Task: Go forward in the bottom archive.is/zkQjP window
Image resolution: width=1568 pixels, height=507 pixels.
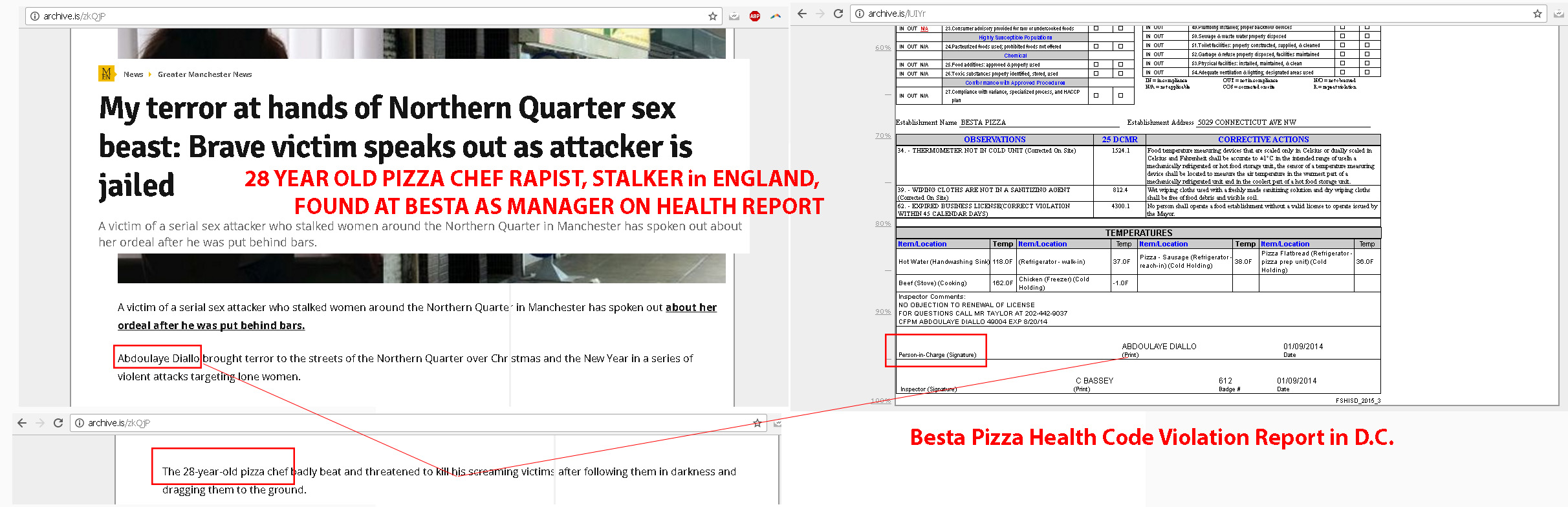Action: 40,423
